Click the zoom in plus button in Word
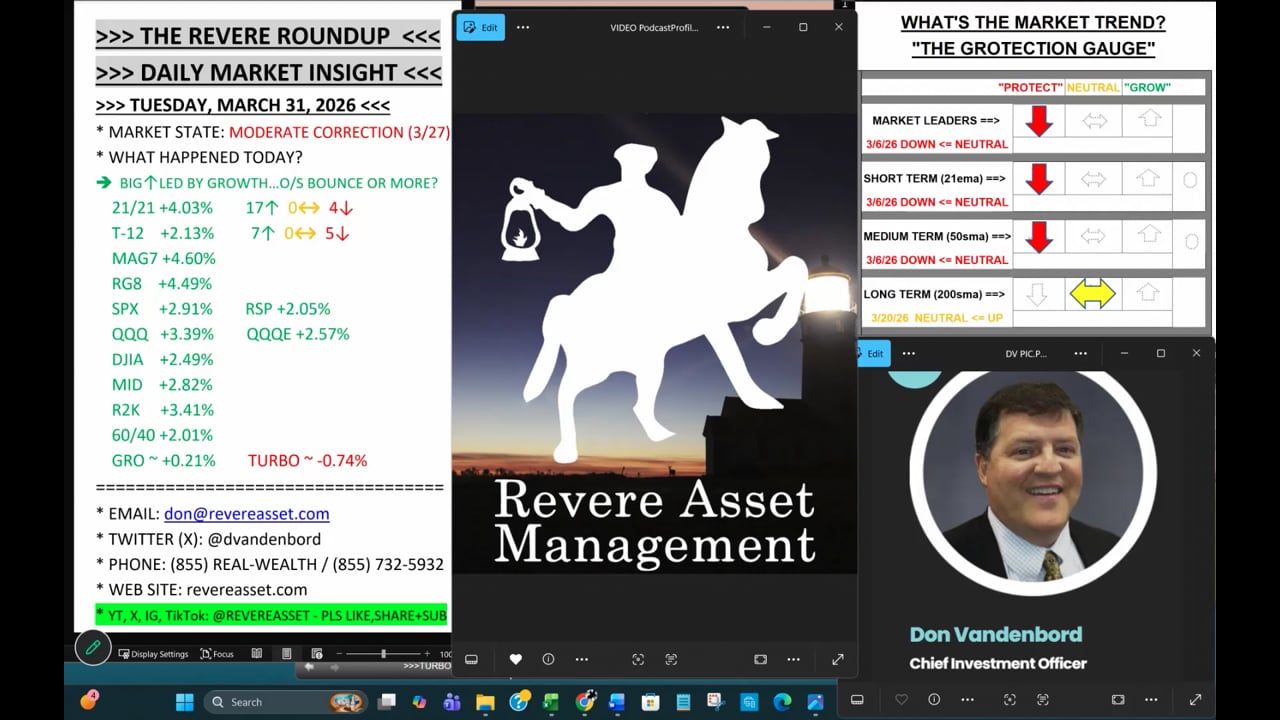 (x=429, y=654)
